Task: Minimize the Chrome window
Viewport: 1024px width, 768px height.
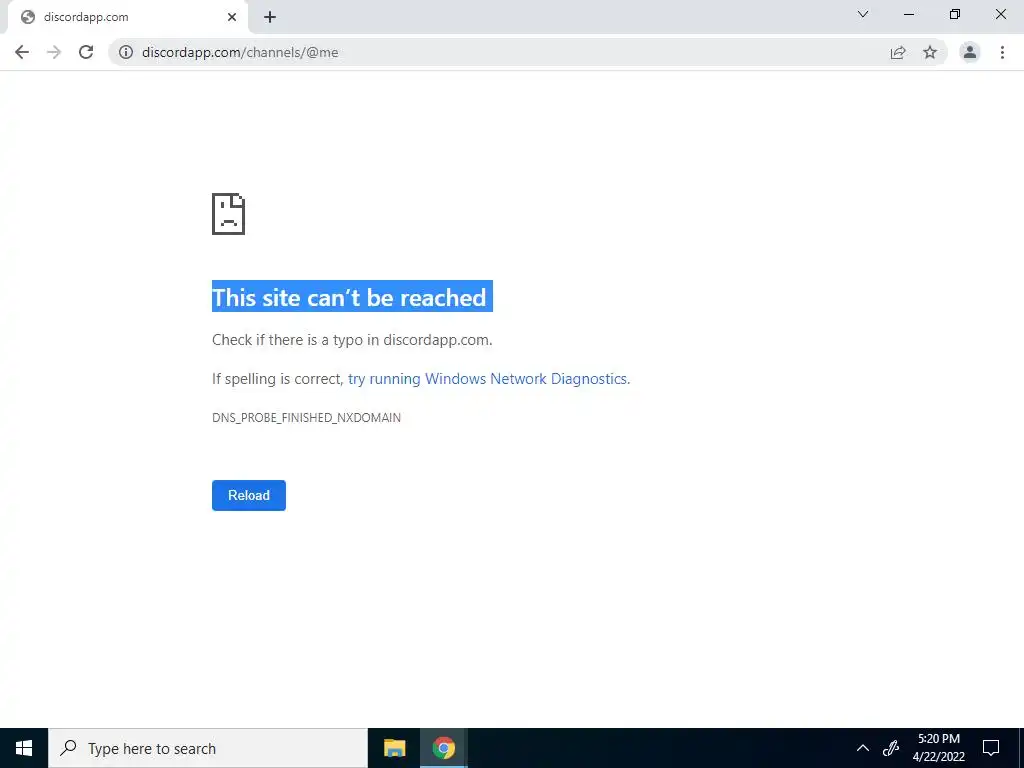Action: [909, 14]
